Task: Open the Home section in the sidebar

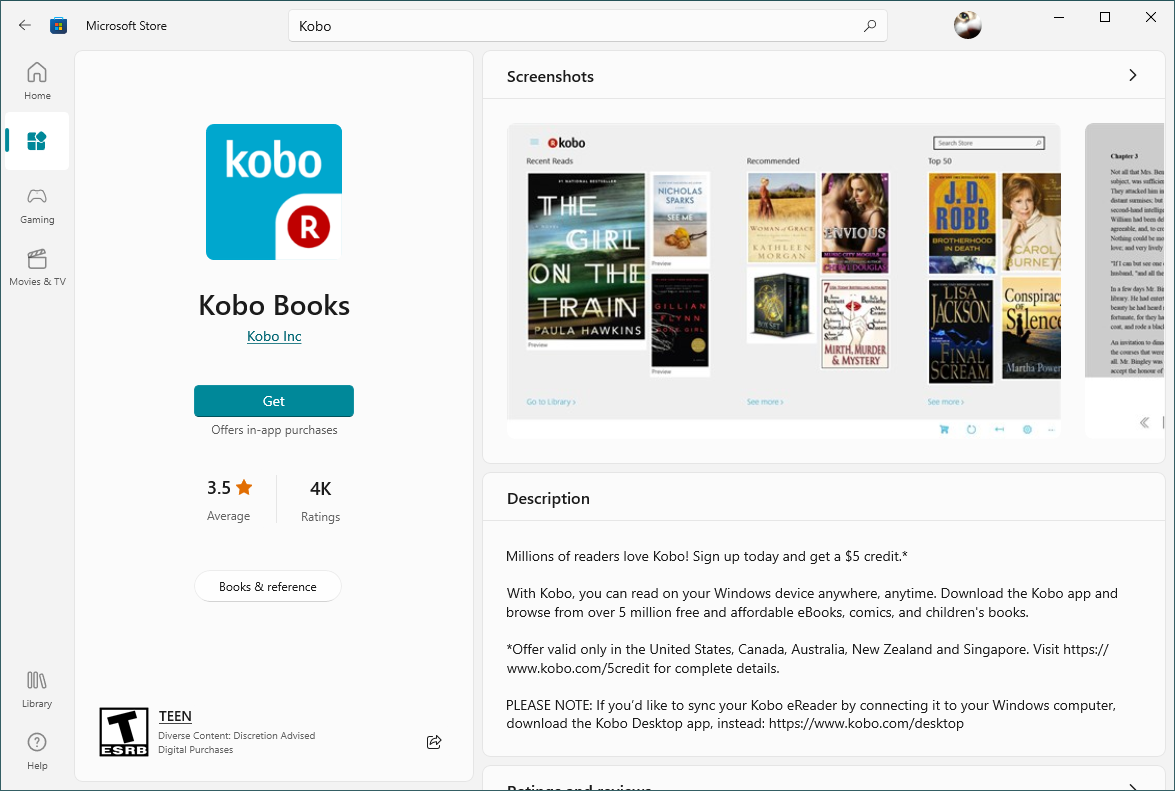Action: point(37,81)
